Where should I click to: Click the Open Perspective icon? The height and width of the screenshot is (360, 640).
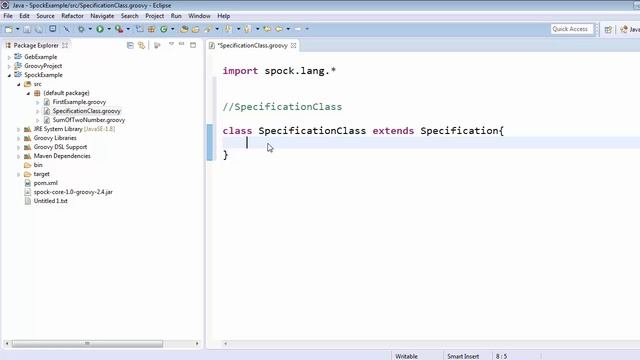tap(608, 29)
